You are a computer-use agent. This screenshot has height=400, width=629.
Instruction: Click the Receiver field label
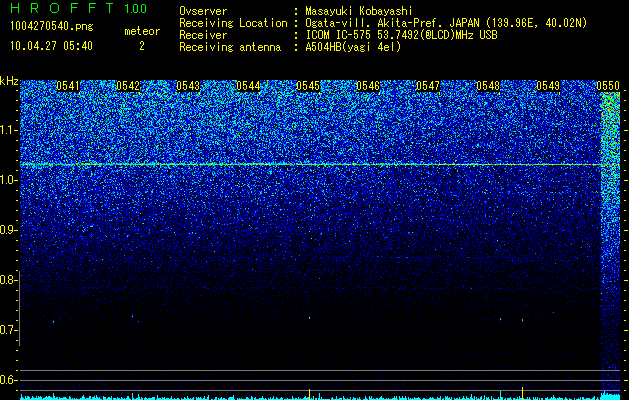click(203, 35)
